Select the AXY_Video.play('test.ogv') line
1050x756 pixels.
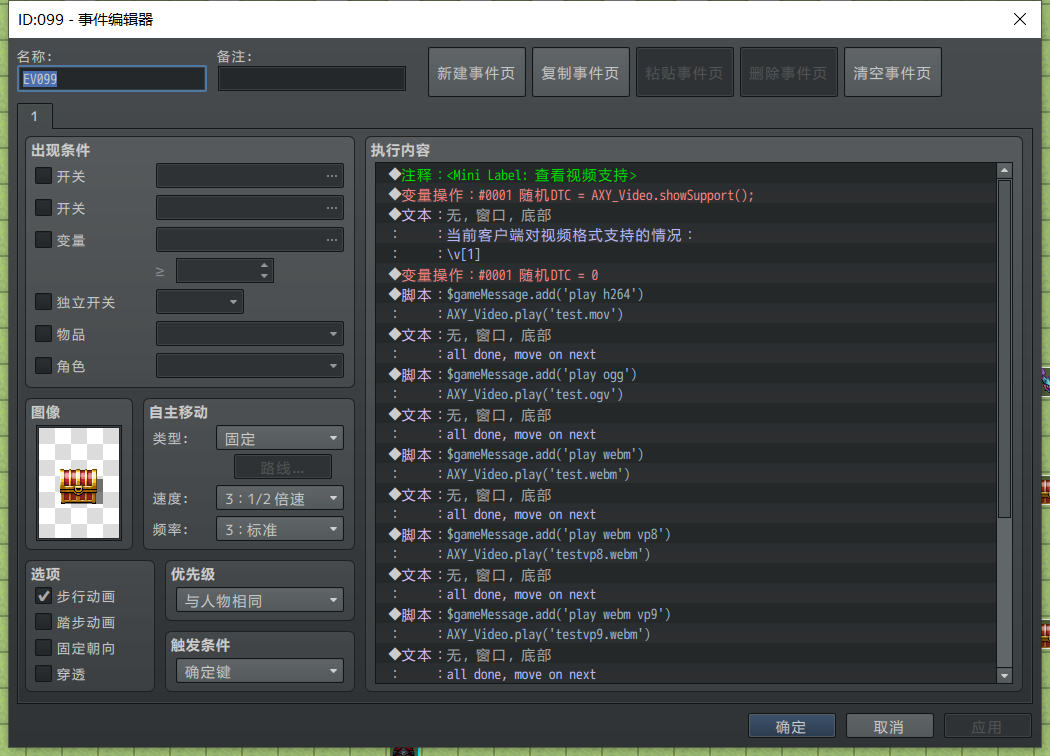[686, 394]
